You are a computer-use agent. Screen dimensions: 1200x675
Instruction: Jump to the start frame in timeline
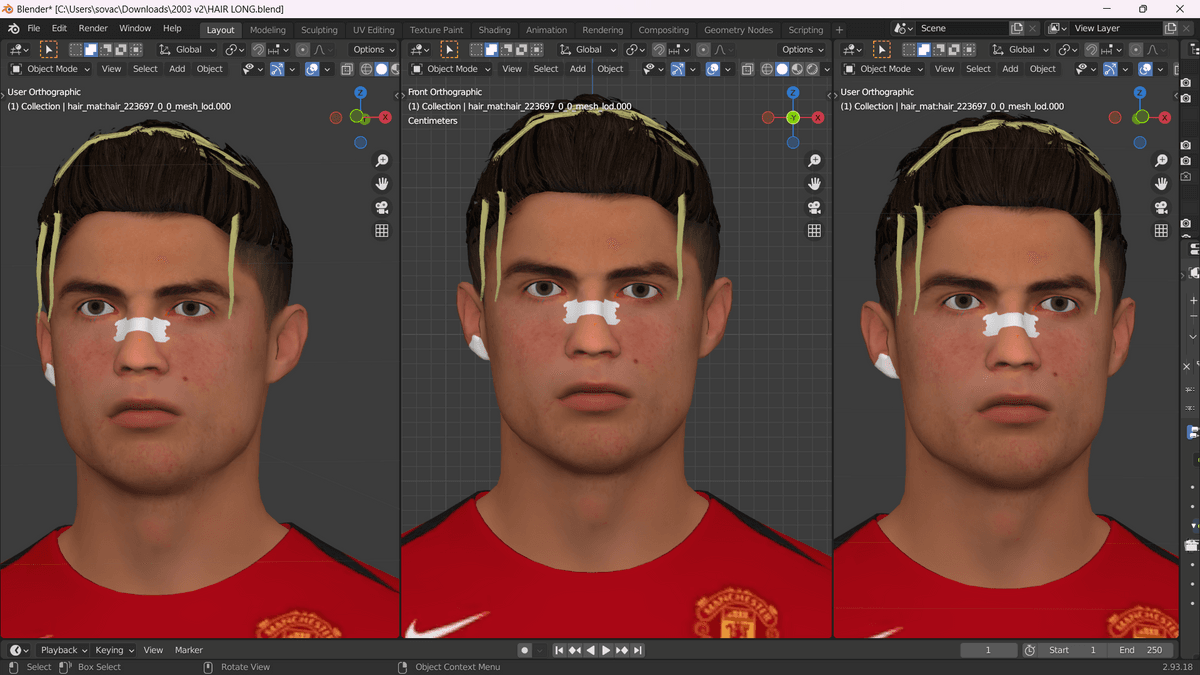[559, 650]
